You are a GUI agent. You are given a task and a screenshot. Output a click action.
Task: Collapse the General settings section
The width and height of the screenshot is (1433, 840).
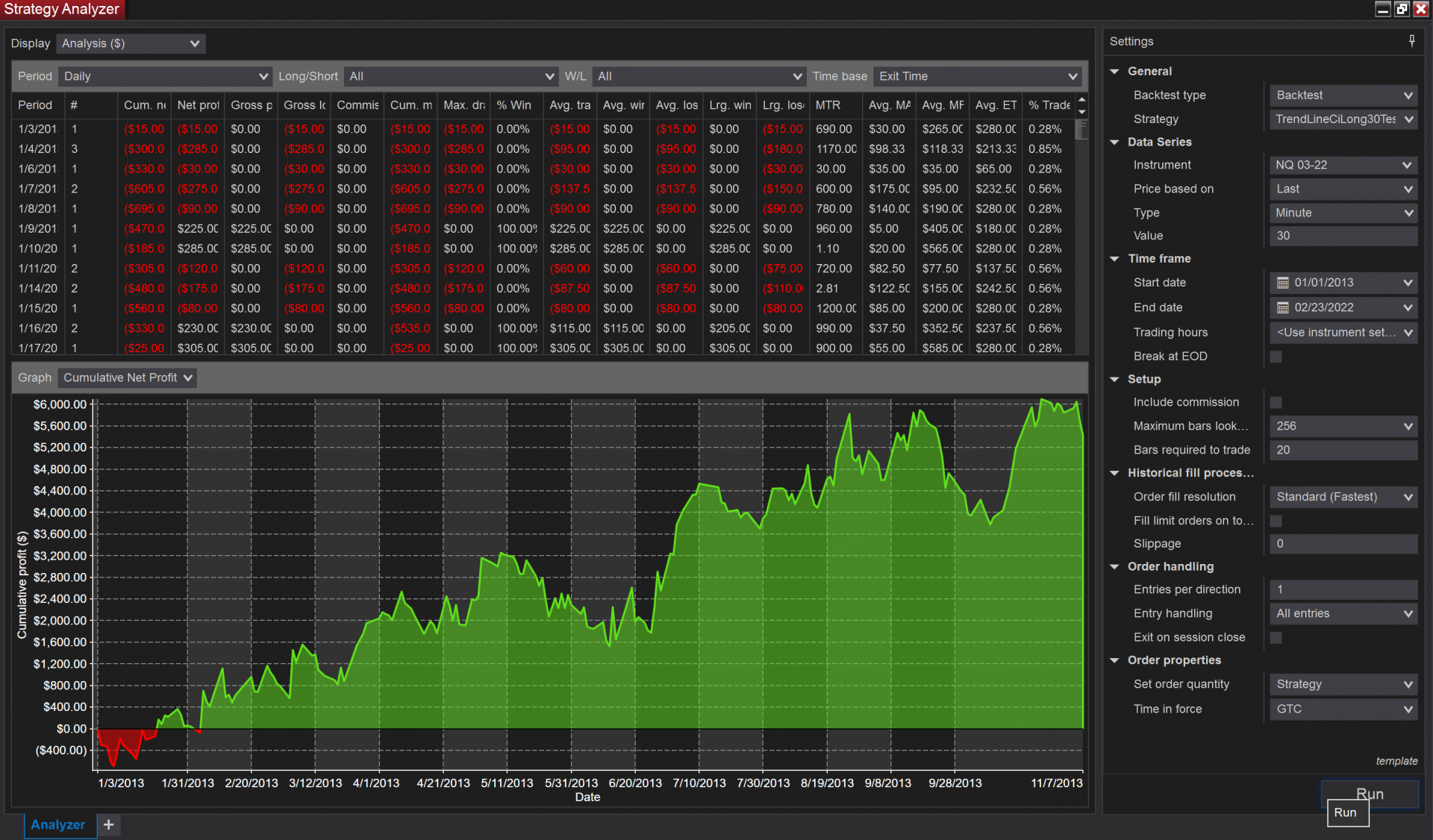coord(1114,72)
